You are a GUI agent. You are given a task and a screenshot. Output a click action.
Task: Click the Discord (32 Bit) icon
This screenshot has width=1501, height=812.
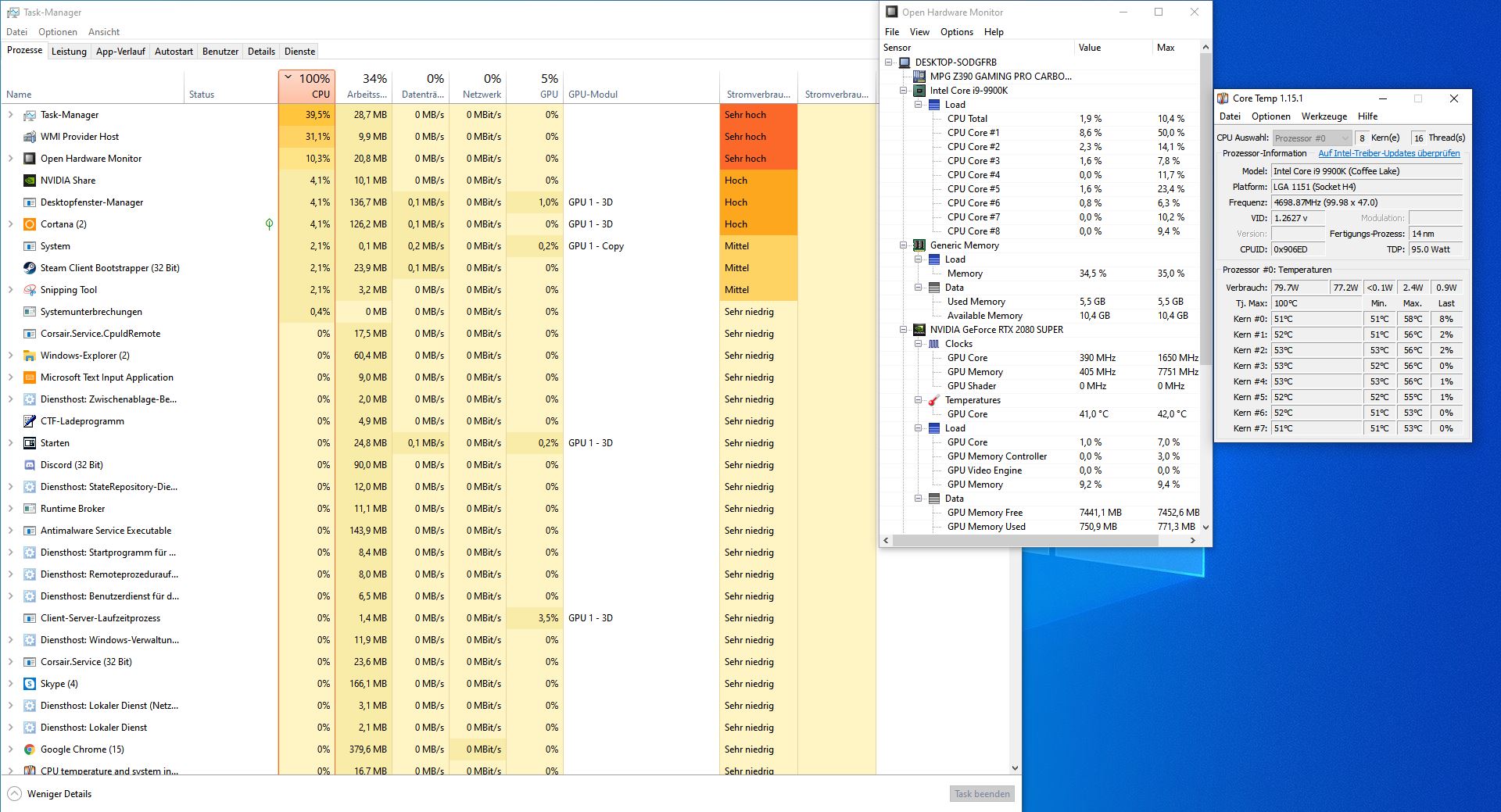pyautogui.click(x=30, y=465)
